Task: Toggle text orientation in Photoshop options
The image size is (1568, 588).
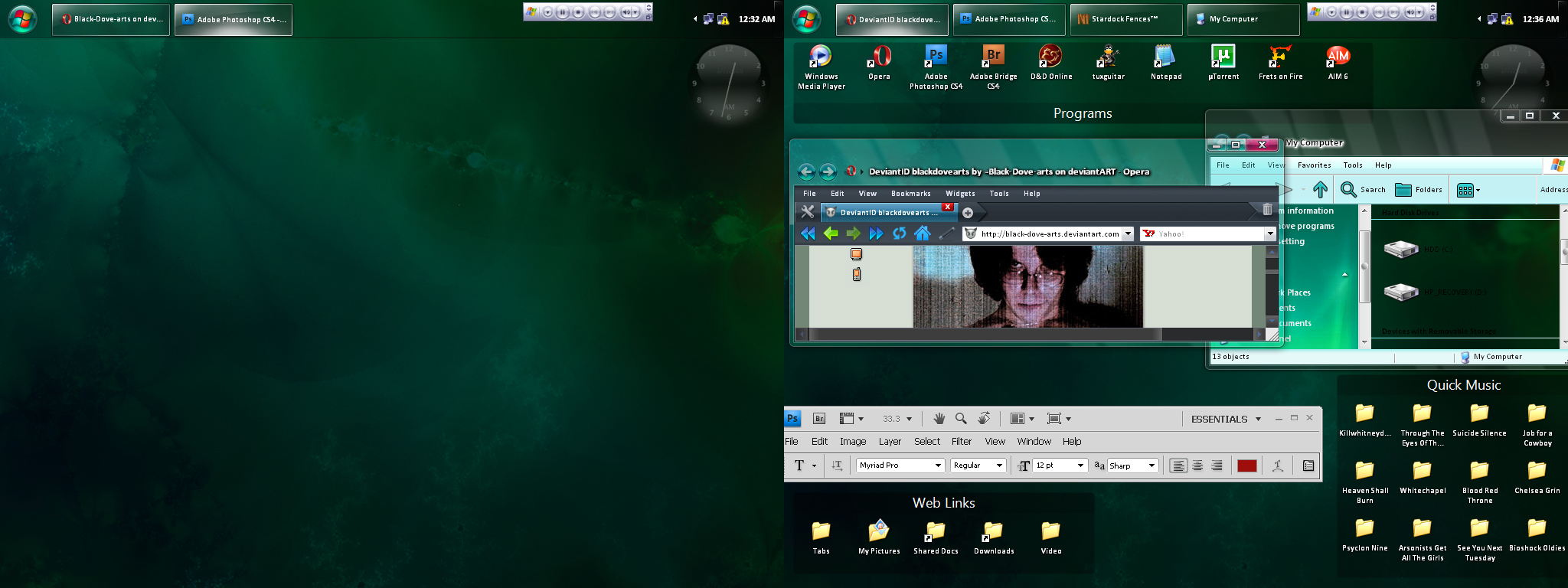Action: pos(837,465)
